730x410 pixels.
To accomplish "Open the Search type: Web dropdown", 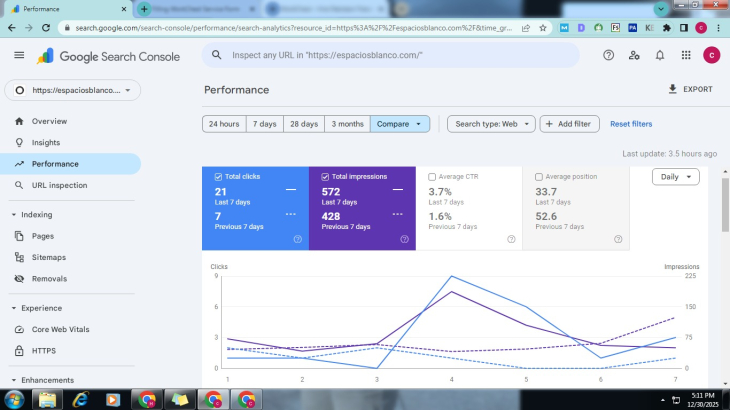I will click(491, 124).
